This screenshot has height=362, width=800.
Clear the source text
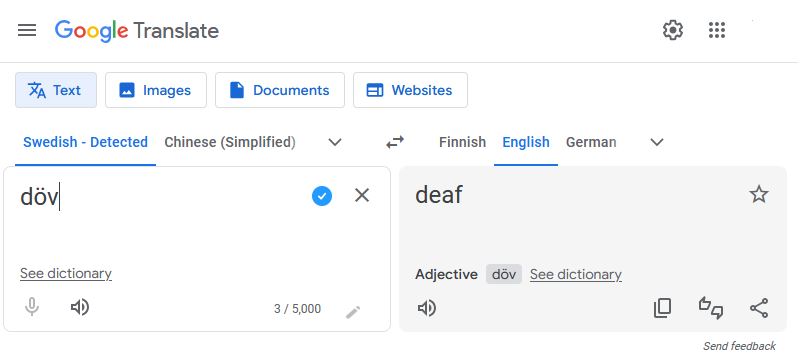pos(362,195)
